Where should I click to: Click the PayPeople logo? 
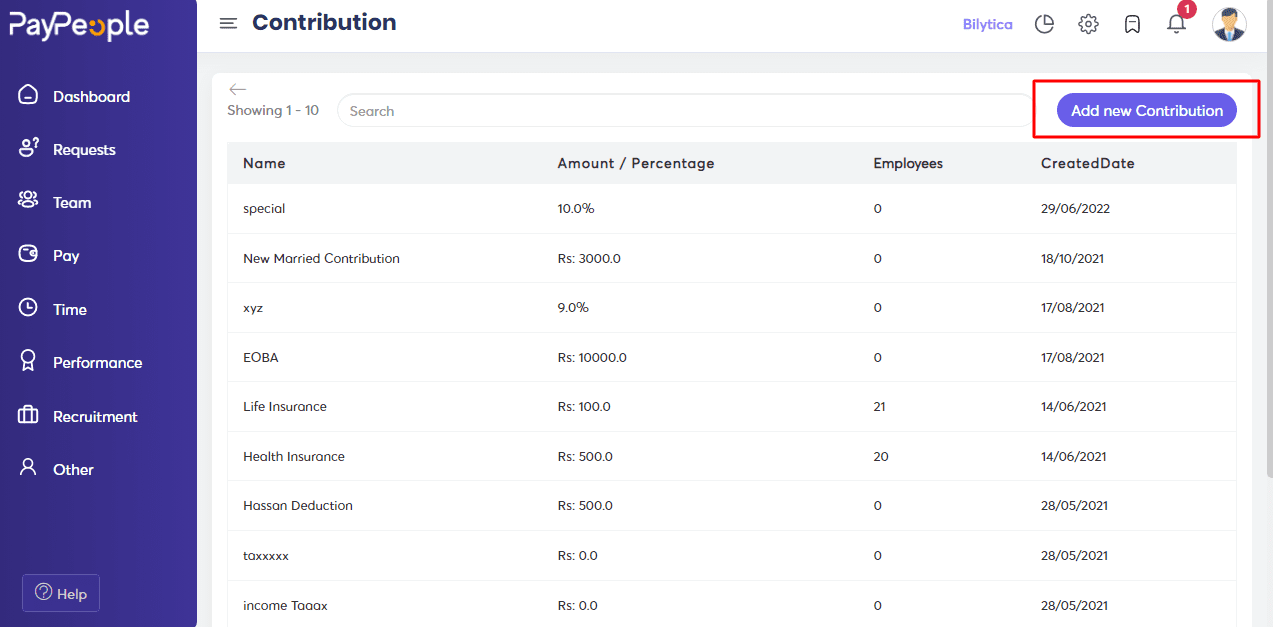[79, 25]
